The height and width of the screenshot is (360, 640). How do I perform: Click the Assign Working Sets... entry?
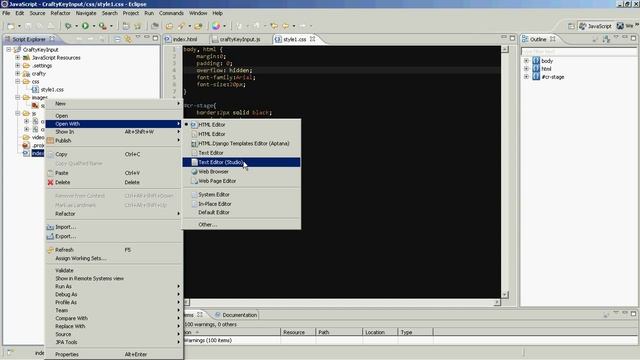click(113, 258)
